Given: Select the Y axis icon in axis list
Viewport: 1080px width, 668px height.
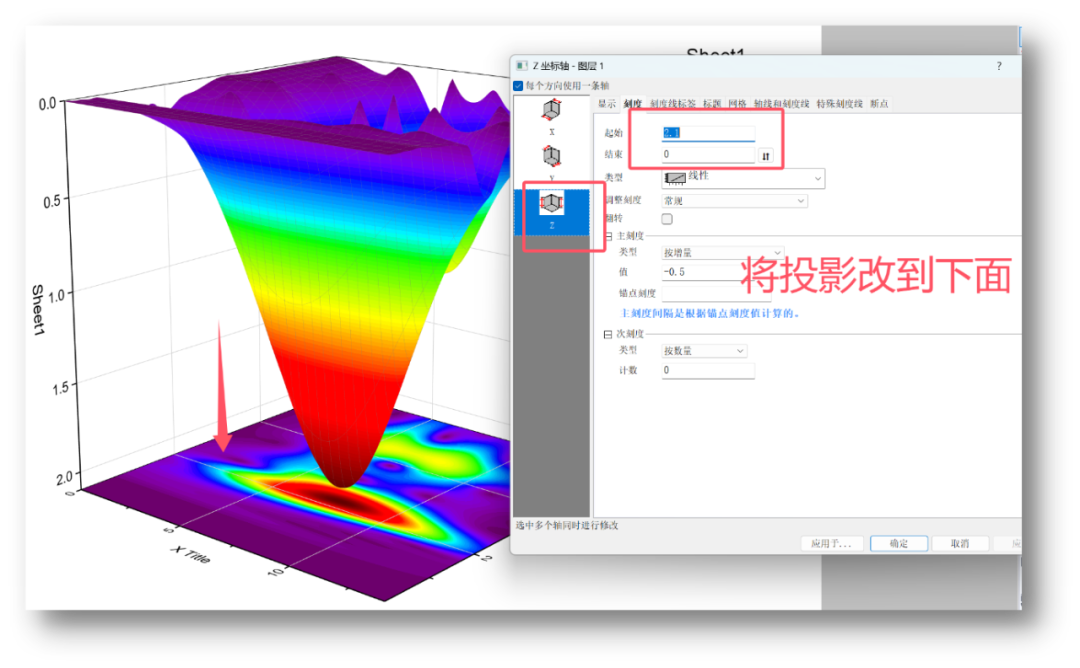Looking at the screenshot, I should coord(551,156).
